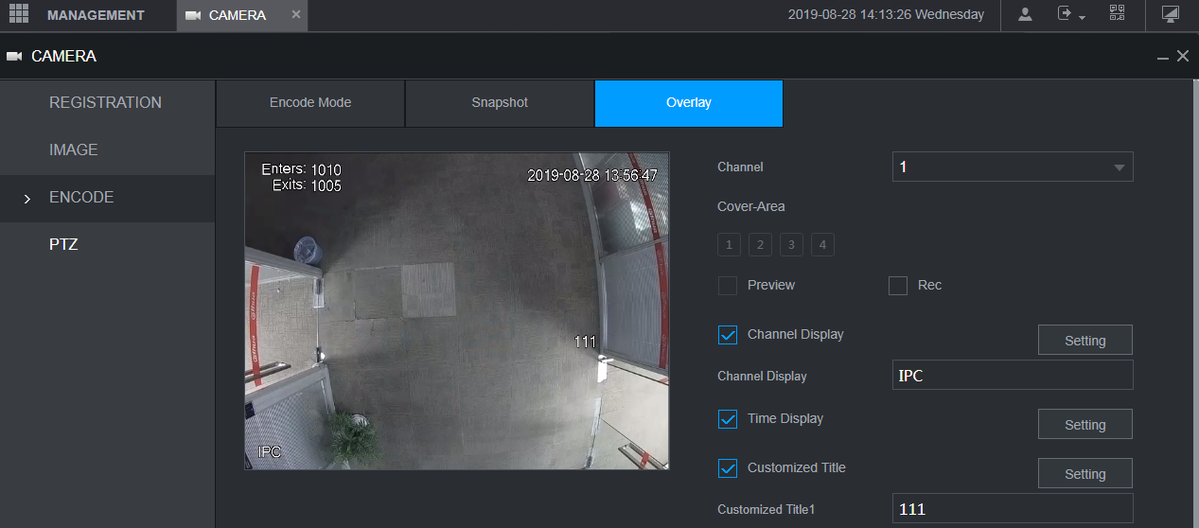Select Cover-Area box 3

coord(791,245)
